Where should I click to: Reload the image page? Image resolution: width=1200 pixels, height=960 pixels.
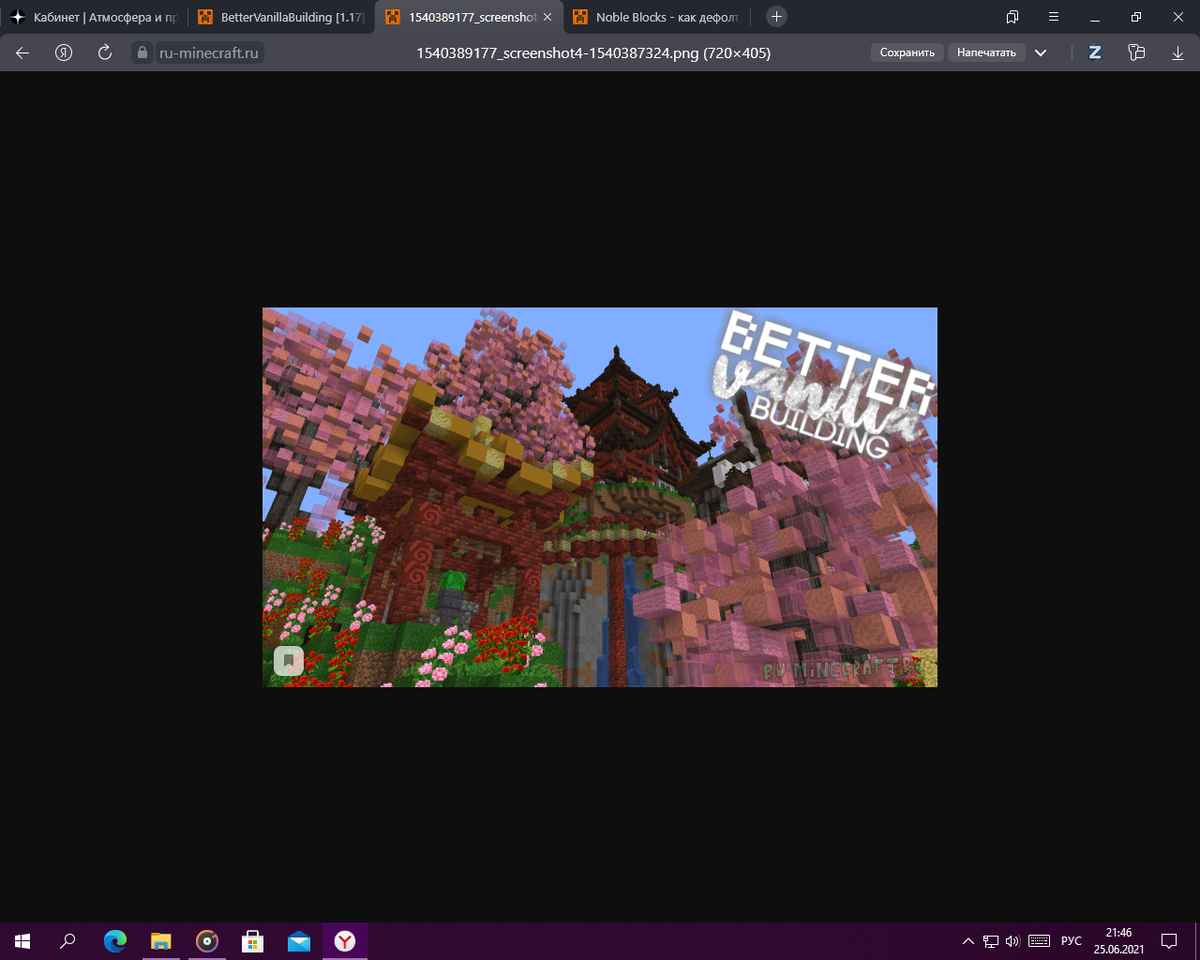(104, 53)
